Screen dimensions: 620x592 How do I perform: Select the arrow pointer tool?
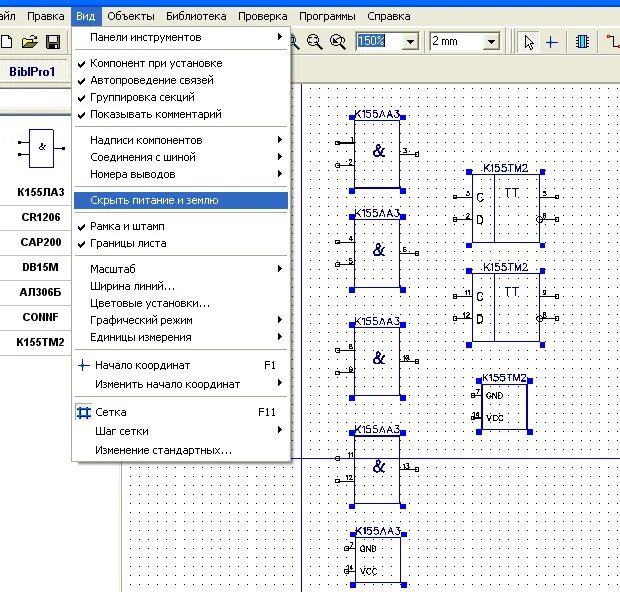(x=529, y=42)
